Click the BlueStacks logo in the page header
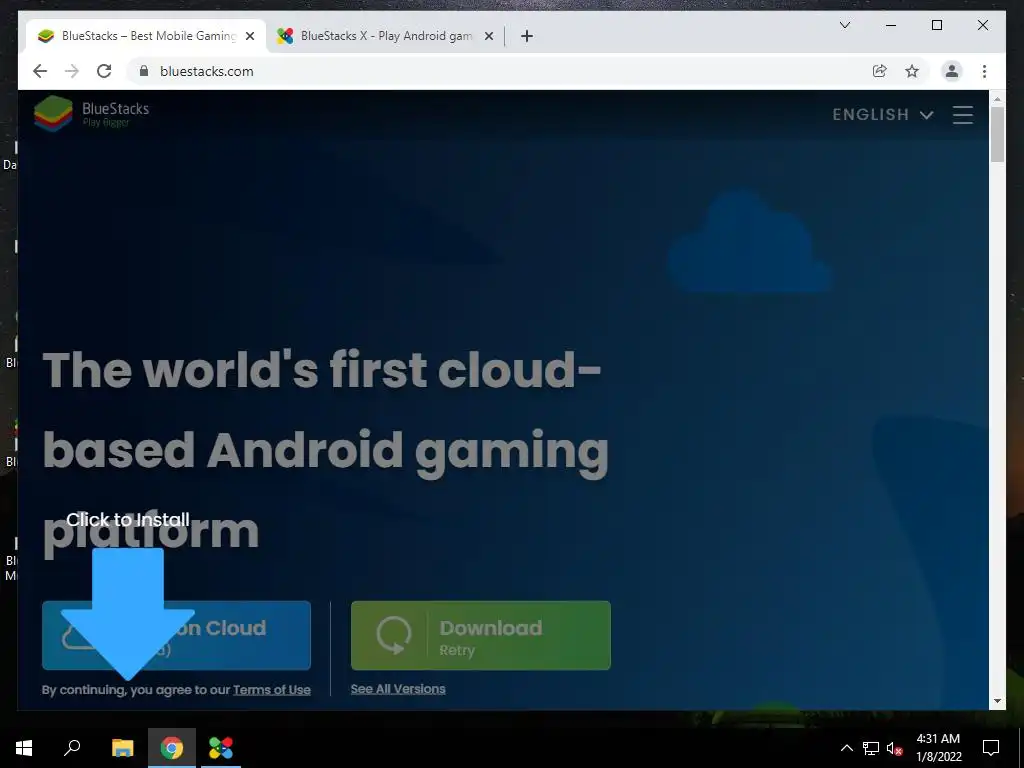This screenshot has width=1024, height=768. 91,114
